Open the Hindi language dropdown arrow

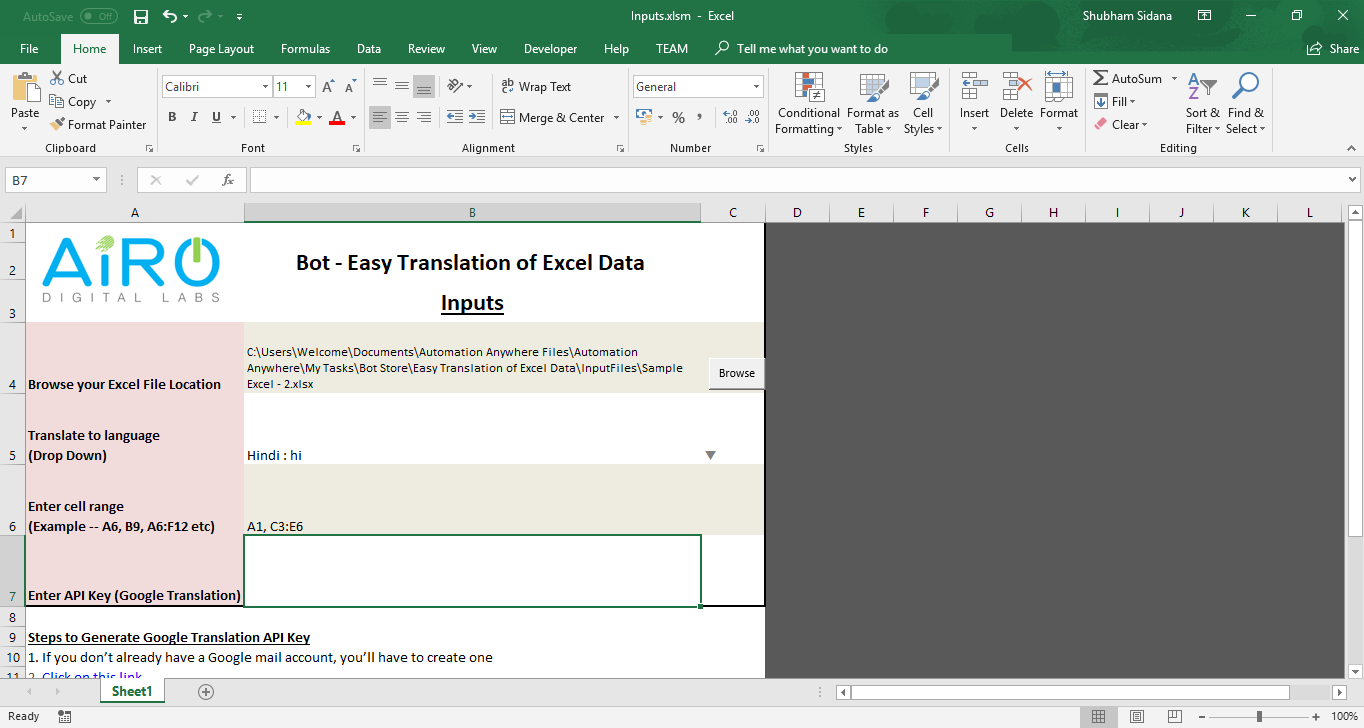[710, 455]
